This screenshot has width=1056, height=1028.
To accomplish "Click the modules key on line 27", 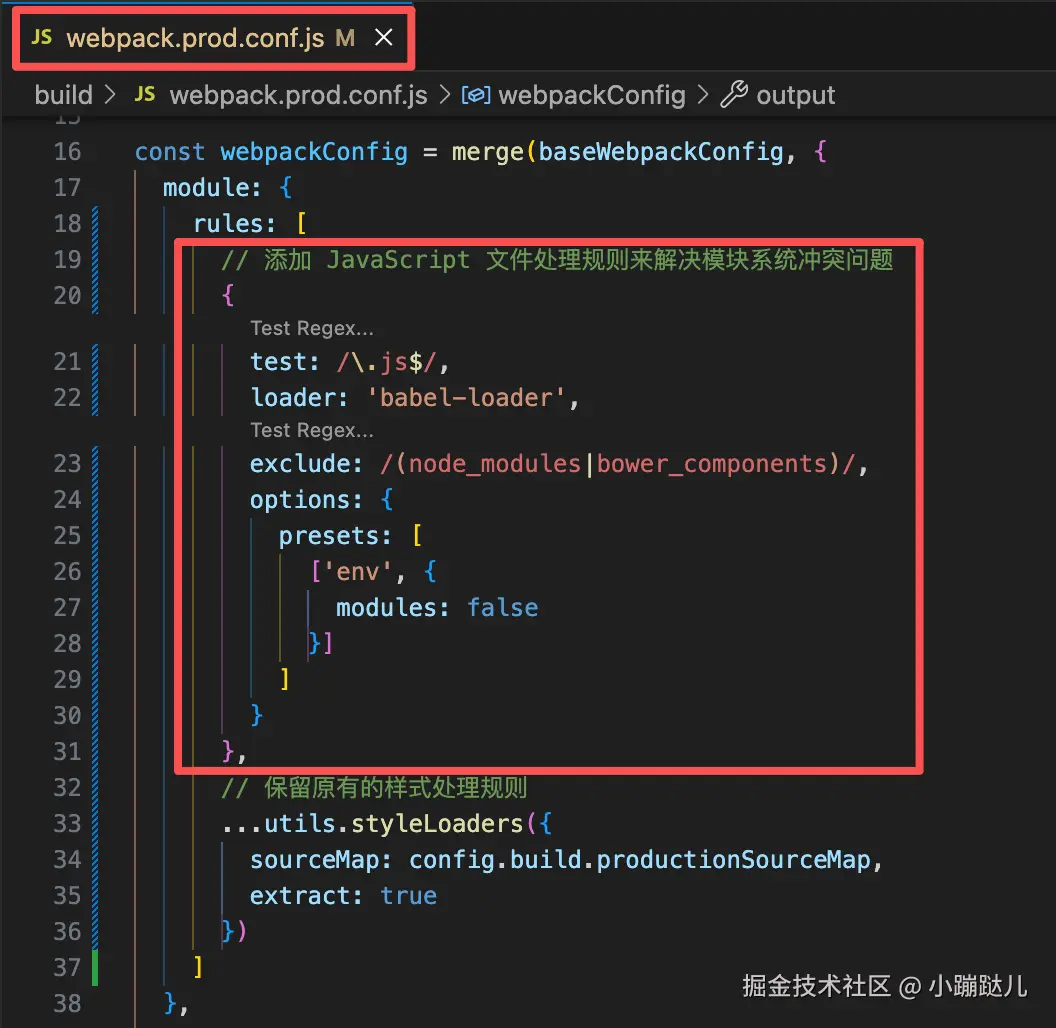I will coord(385,608).
